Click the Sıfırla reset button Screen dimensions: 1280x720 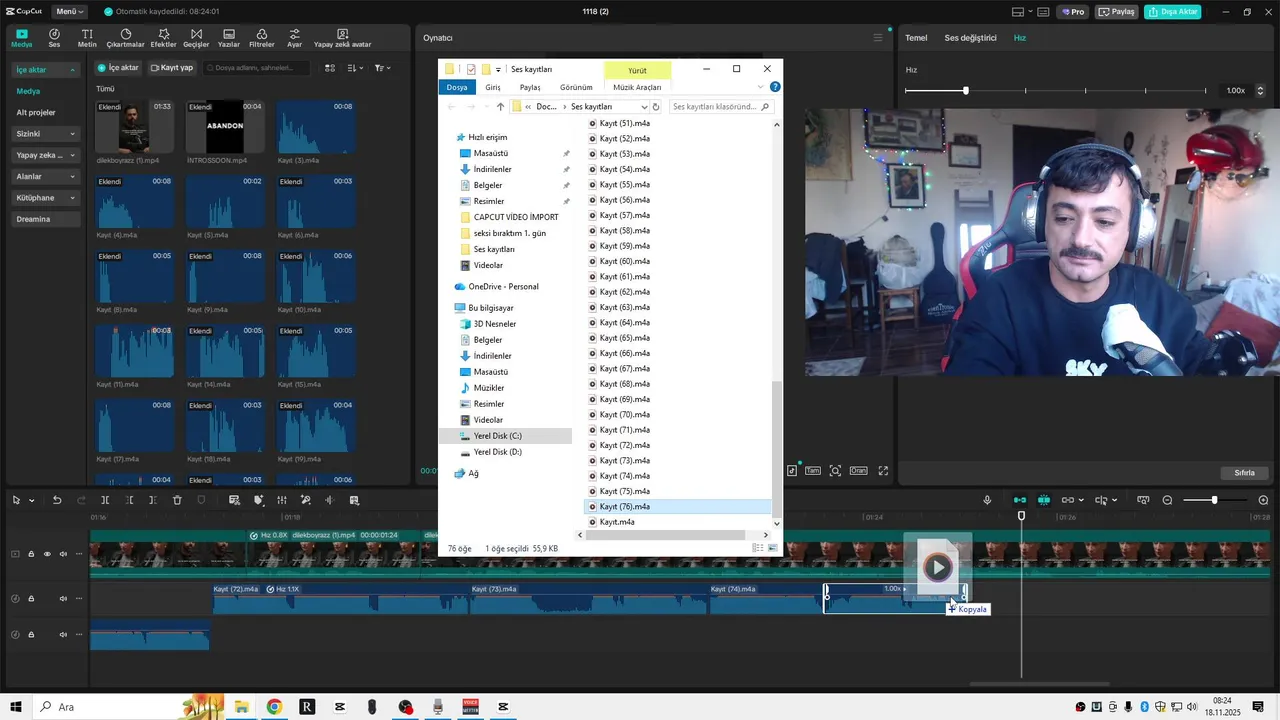tap(1244, 472)
